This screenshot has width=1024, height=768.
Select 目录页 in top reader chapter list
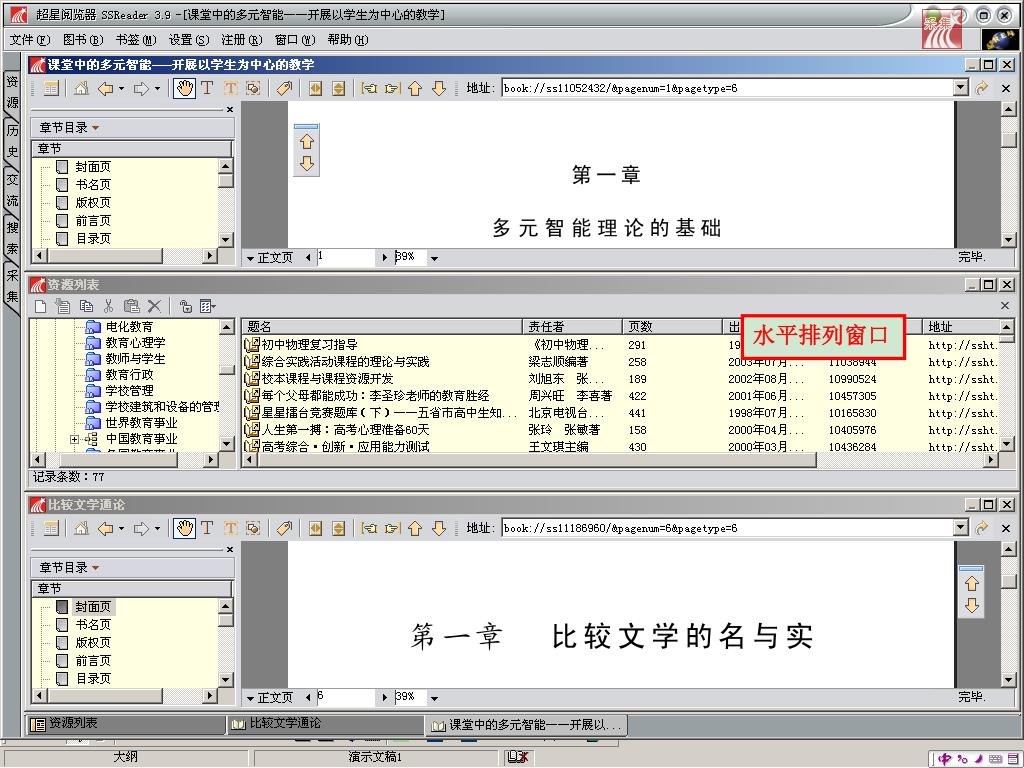point(93,239)
